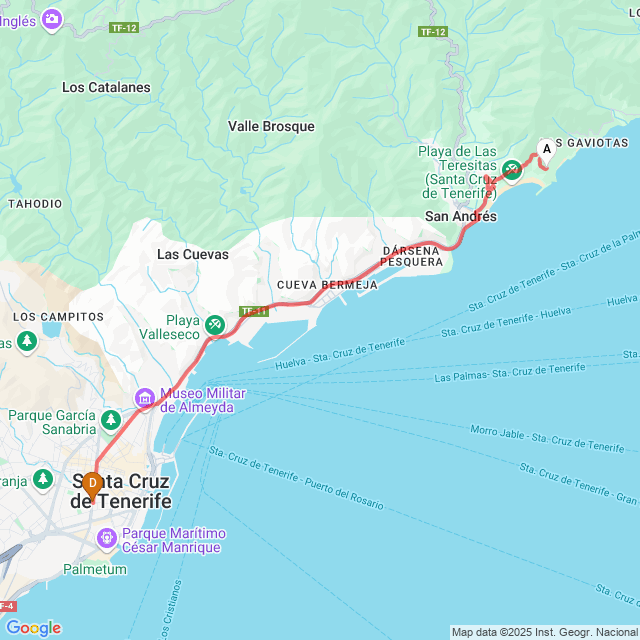Open the Parque García Sanabria tree icon
The width and height of the screenshot is (640, 640).
point(111,420)
